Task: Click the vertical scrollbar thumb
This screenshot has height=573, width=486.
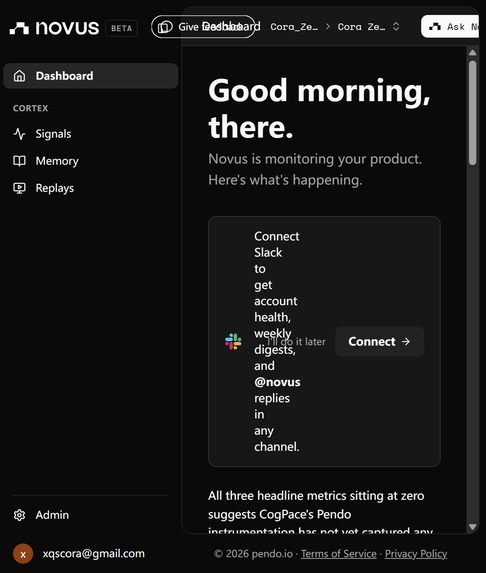Action: coord(472,113)
